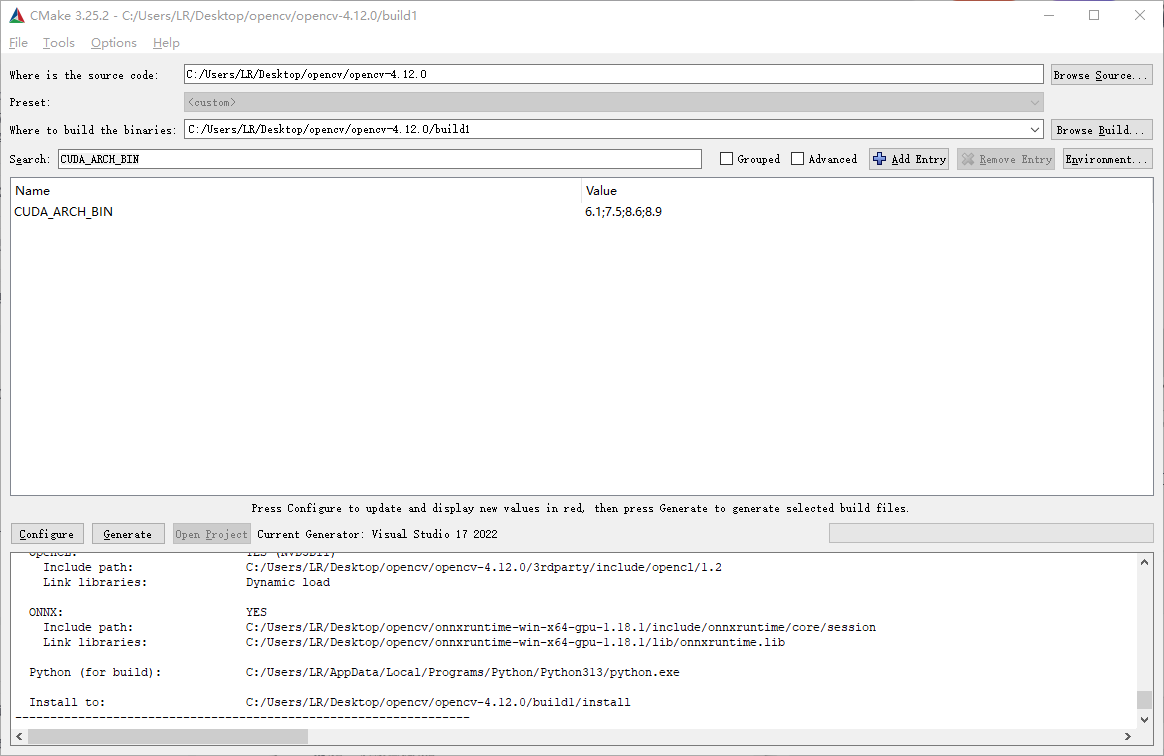Viewport: 1164px width, 756px height.
Task: Click the opencl/1.2 include path line
Action: (x=483, y=567)
